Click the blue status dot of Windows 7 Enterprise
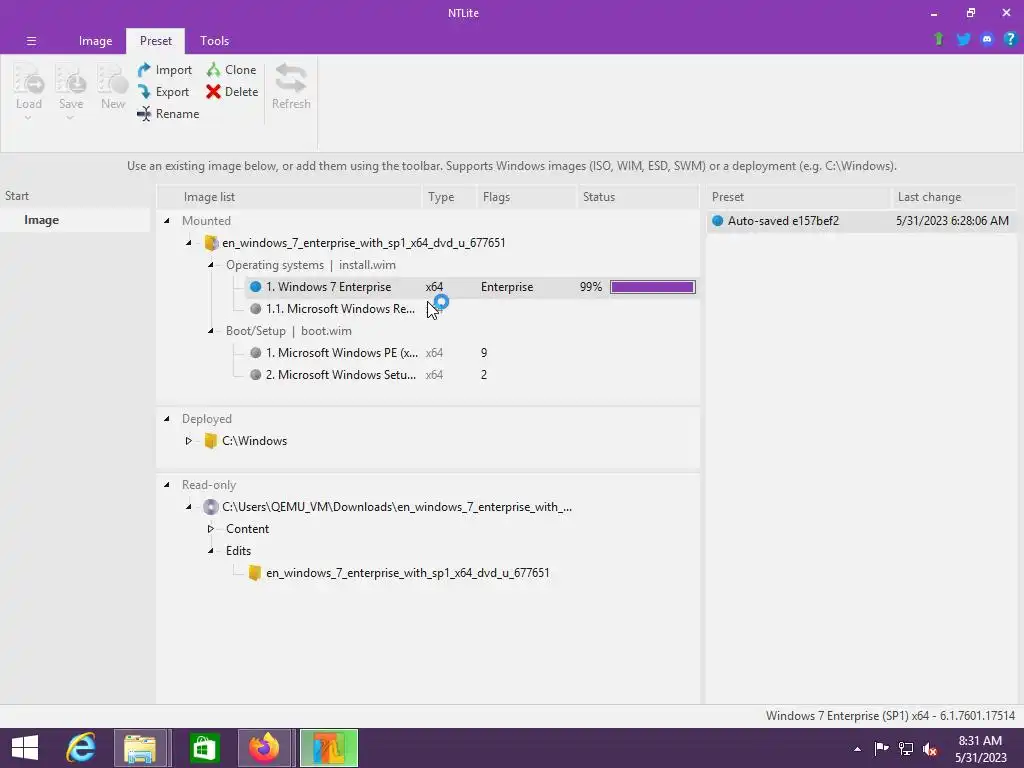This screenshot has height=768, width=1024. point(255,287)
